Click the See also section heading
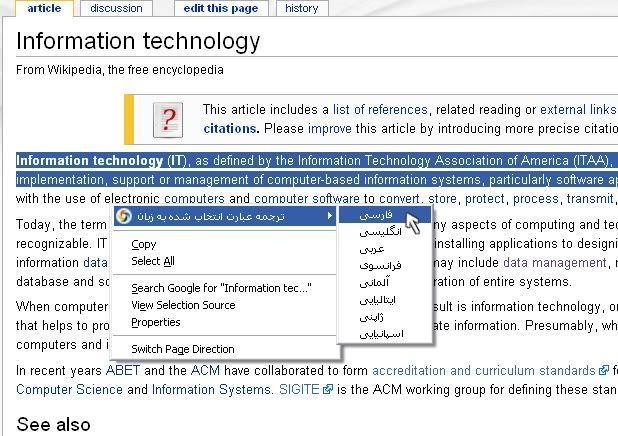Viewport: 618px width, 436px height. coord(54,424)
